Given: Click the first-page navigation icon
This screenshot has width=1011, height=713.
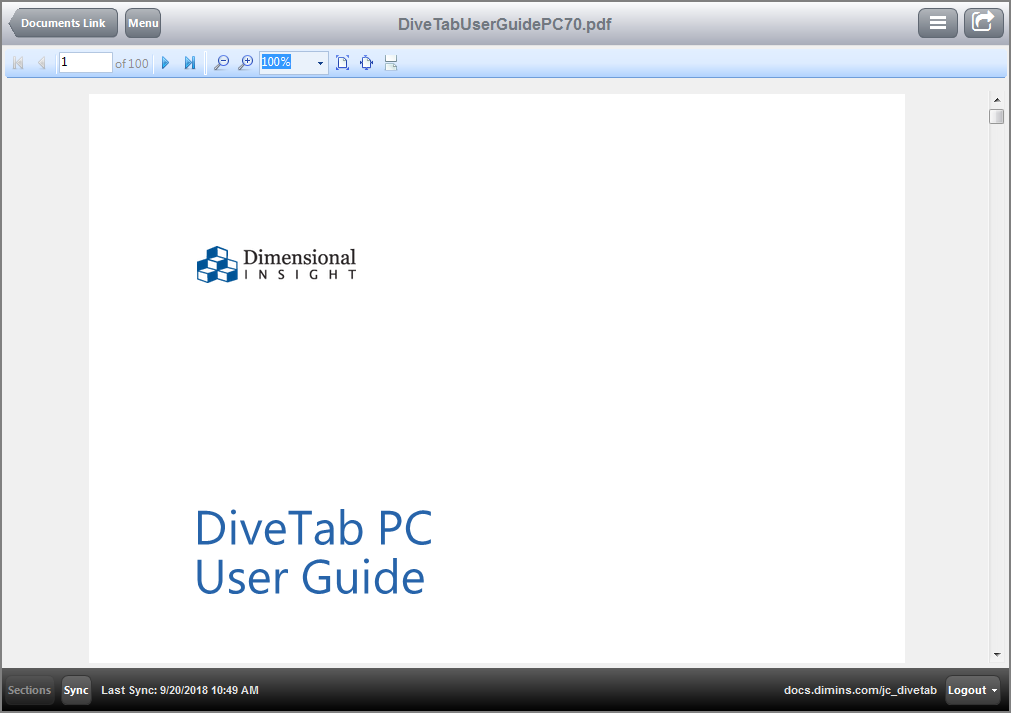Looking at the screenshot, I should (x=17, y=62).
